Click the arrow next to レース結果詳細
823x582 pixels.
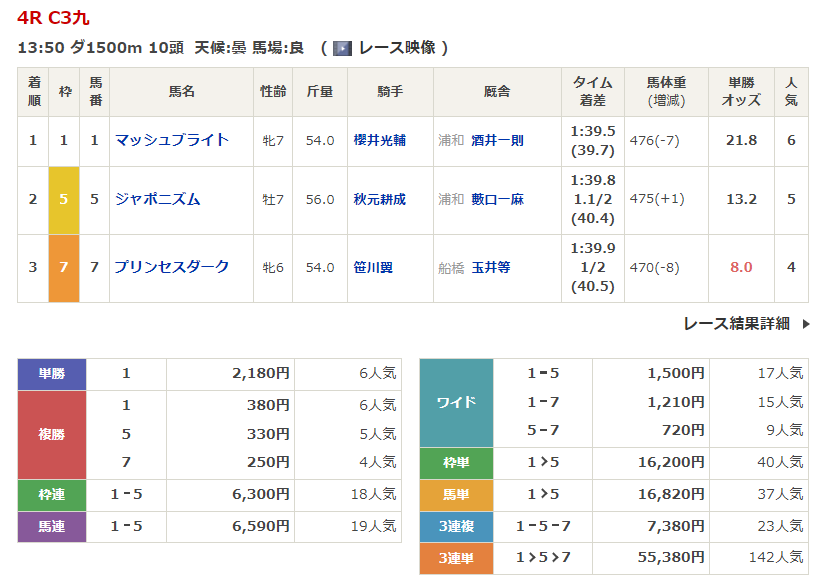[x=806, y=324]
